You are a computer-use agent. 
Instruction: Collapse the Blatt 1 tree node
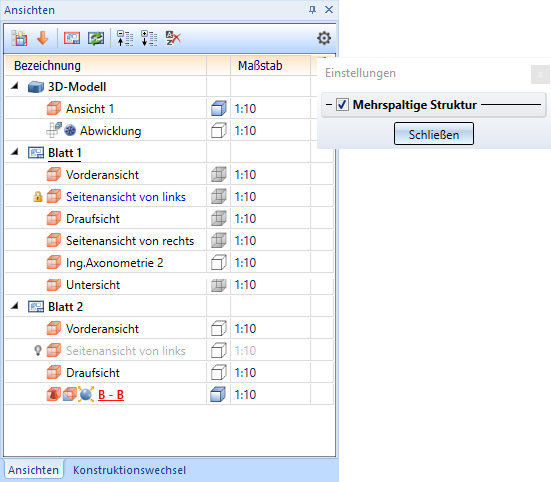coord(14,152)
